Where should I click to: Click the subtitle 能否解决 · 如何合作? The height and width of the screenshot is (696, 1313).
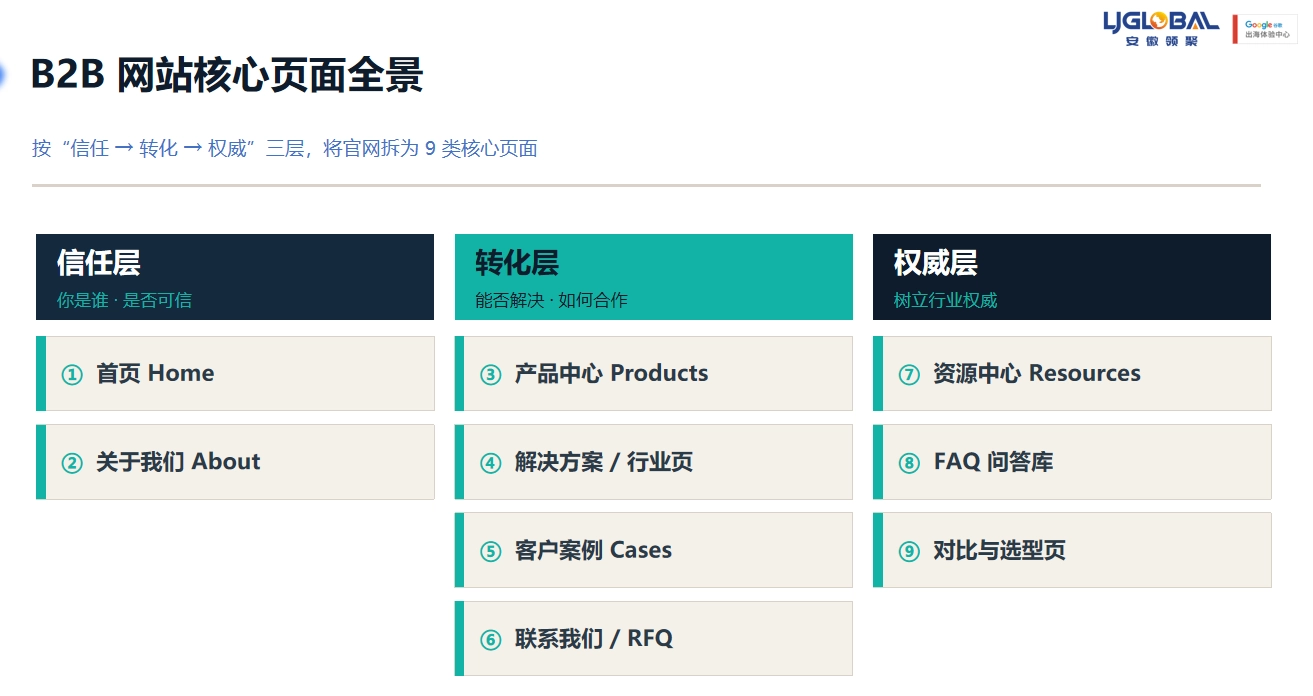click(552, 300)
